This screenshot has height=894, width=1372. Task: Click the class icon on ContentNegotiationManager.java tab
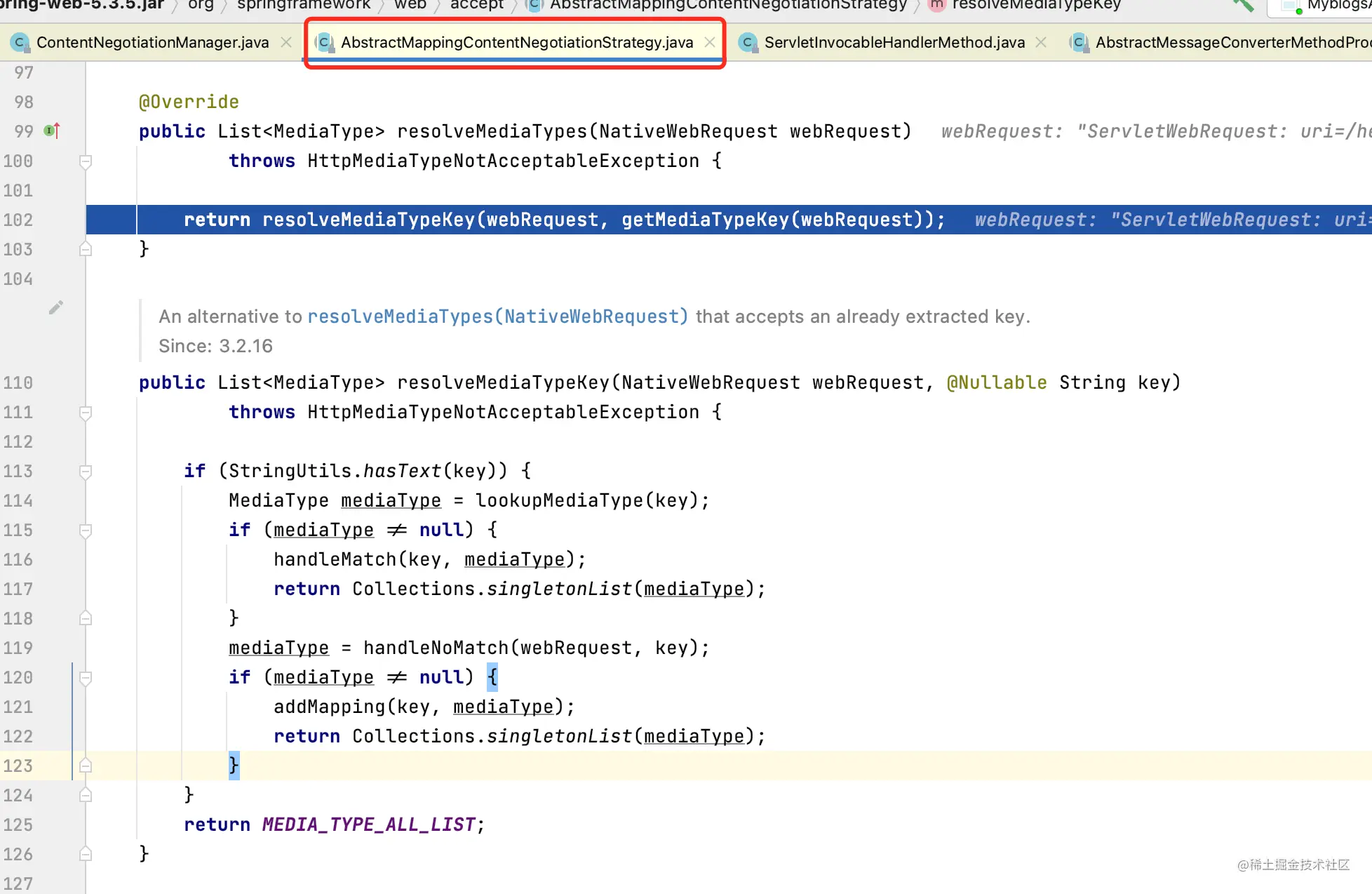(x=20, y=42)
